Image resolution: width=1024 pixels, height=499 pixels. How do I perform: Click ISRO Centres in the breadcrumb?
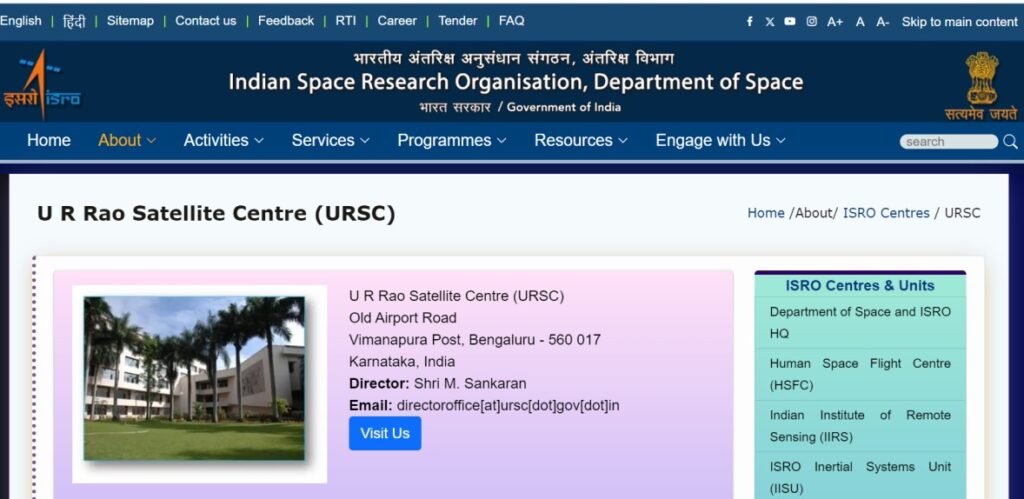(x=886, y=213)
